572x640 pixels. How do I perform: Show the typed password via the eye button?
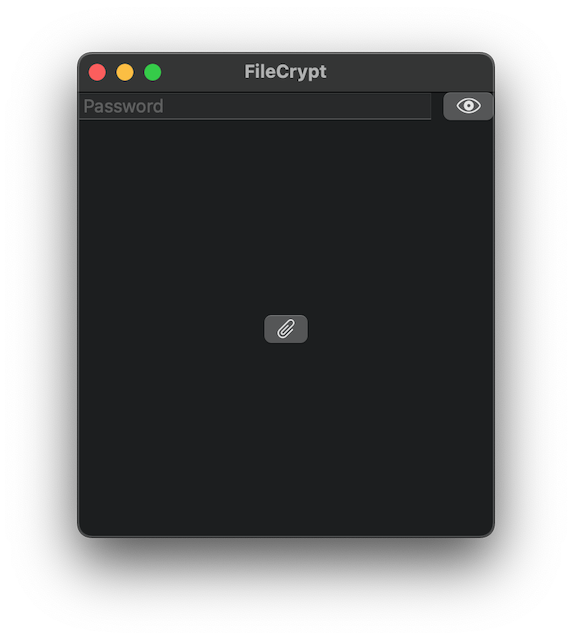(x=468, y=106)
